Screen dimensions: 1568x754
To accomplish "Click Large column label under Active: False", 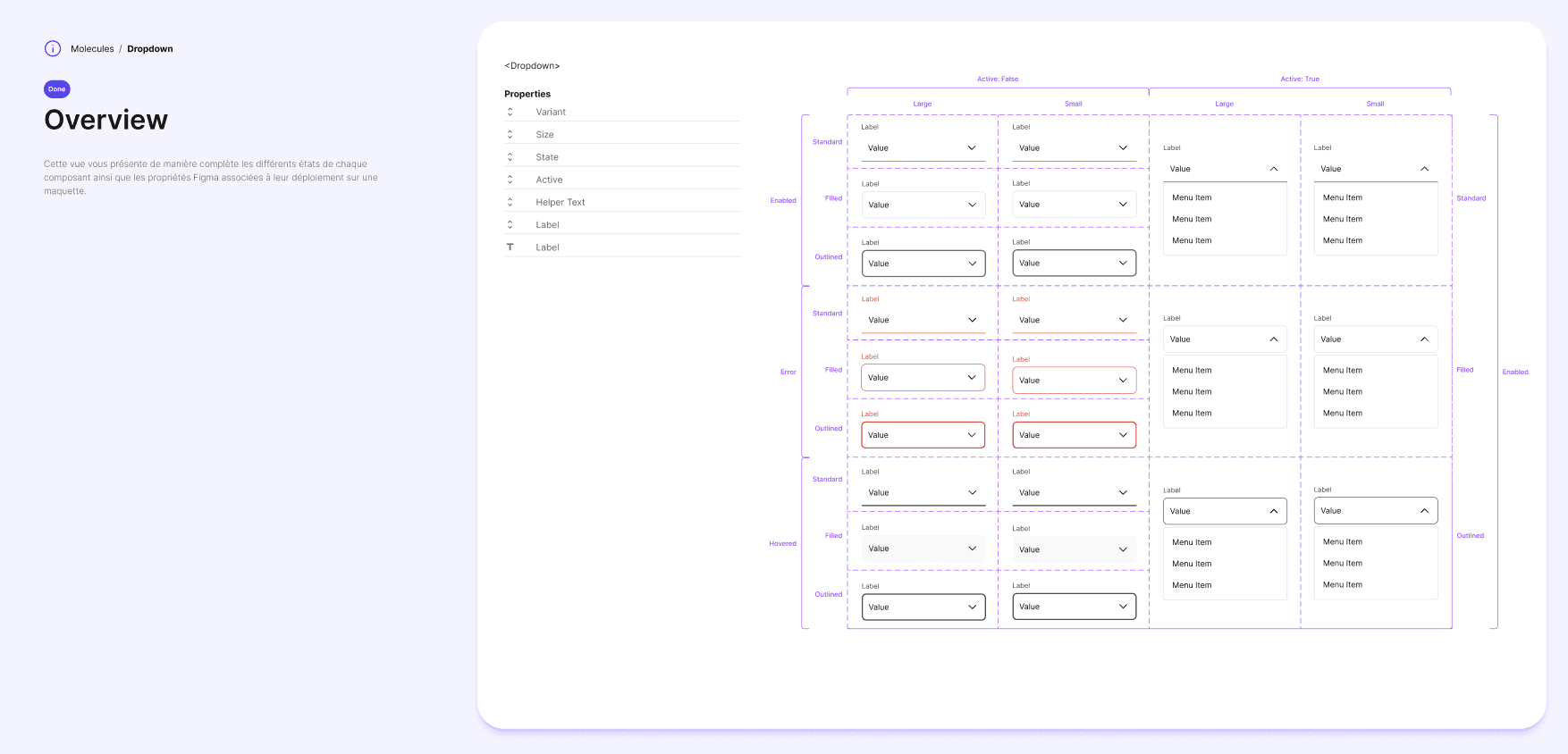I will tap(923, 104).
